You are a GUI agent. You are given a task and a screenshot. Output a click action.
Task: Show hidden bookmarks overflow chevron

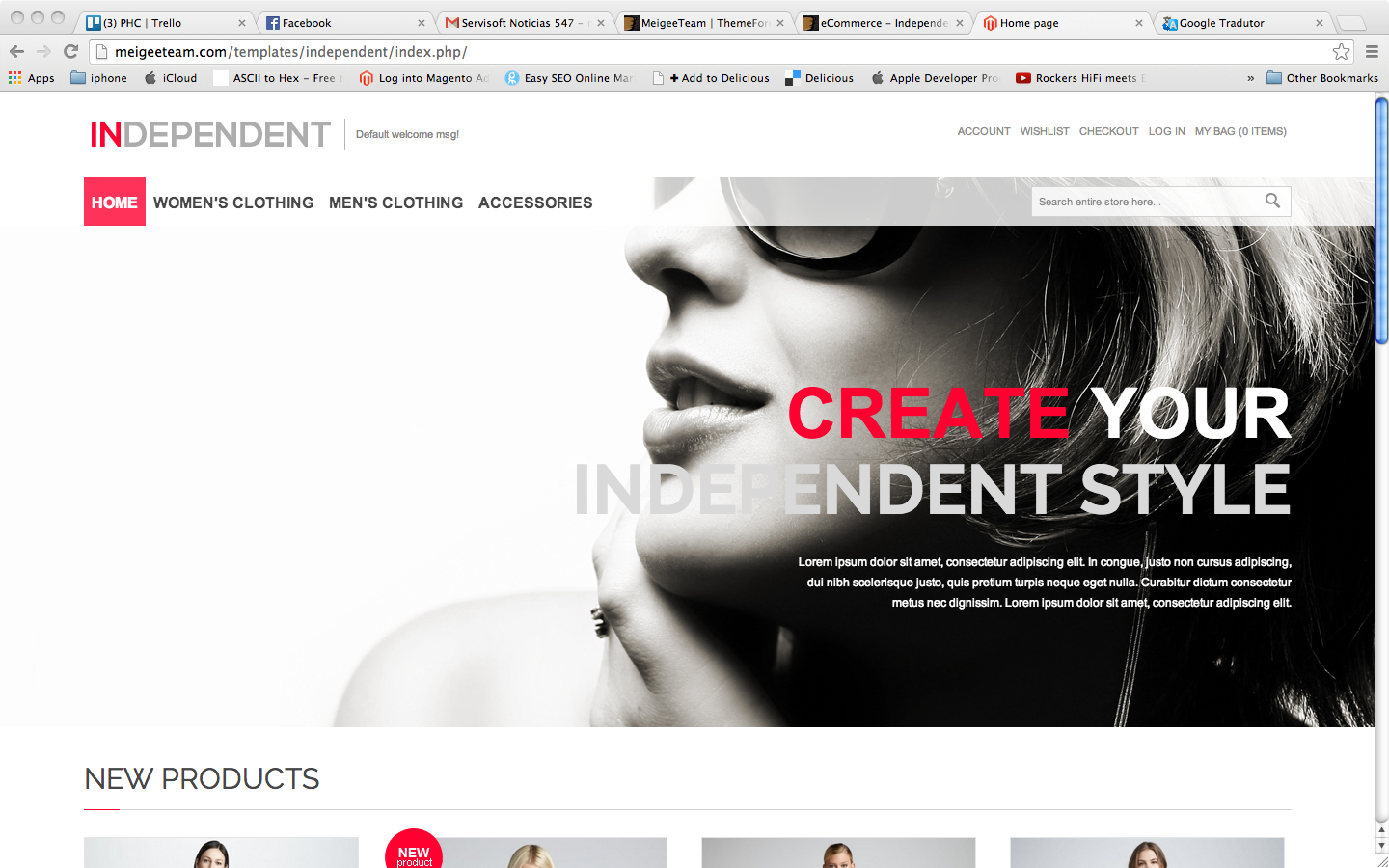click(1250, 78)
